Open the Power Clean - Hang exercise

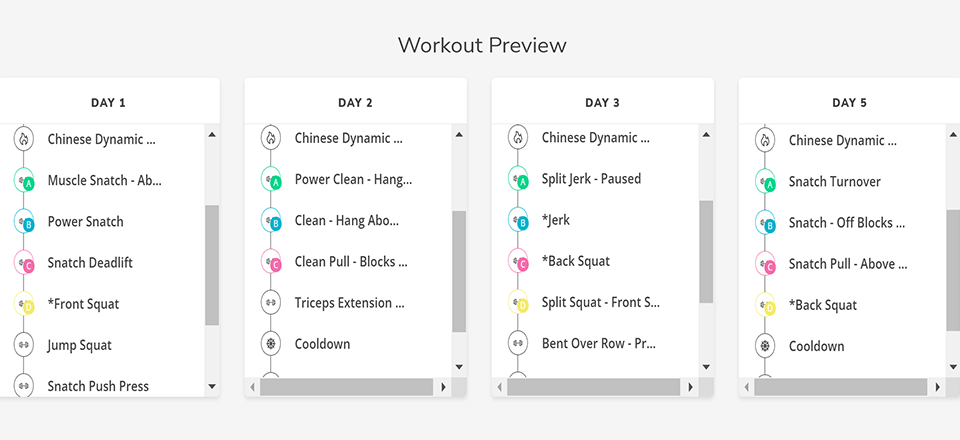[353, 180]
